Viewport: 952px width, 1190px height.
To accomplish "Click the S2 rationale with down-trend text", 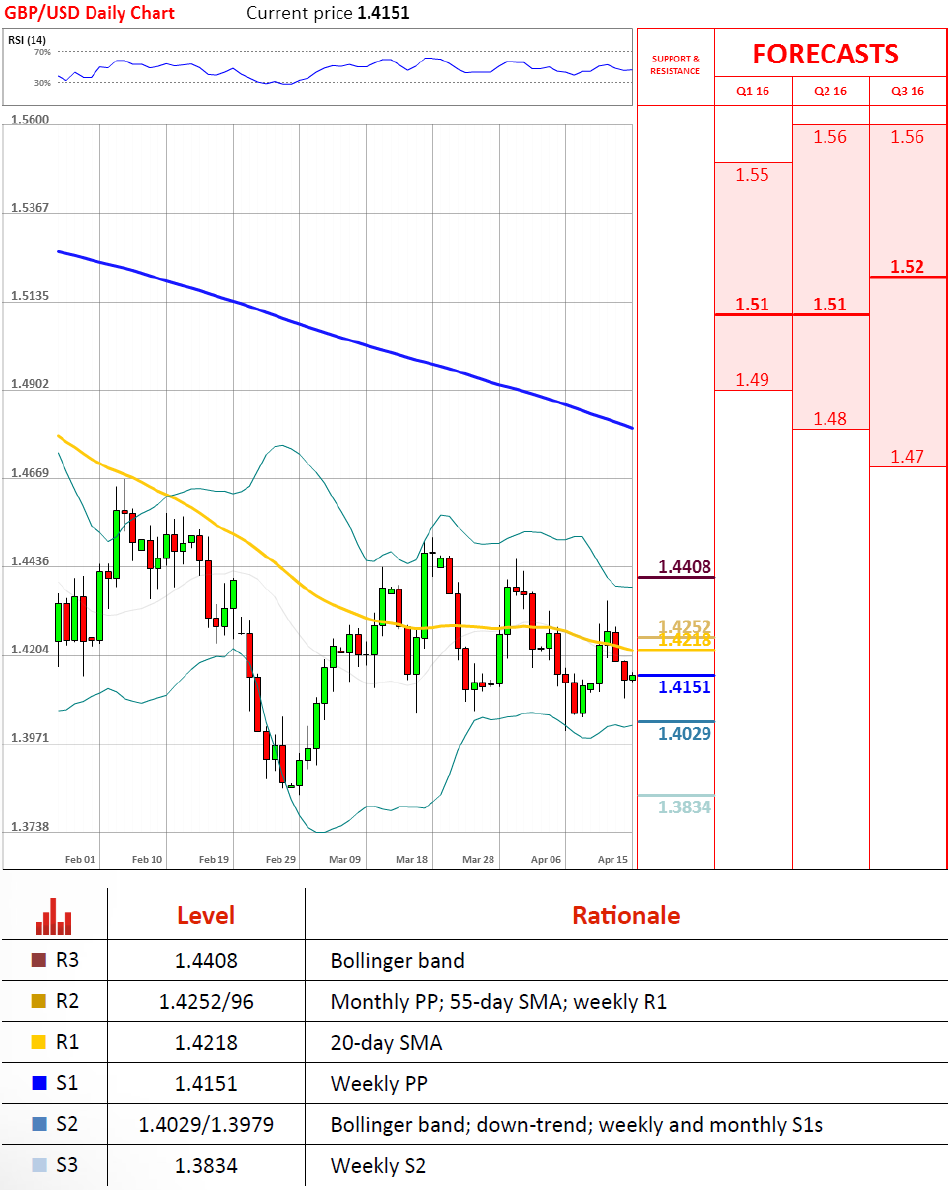I will pos(576,1125).
